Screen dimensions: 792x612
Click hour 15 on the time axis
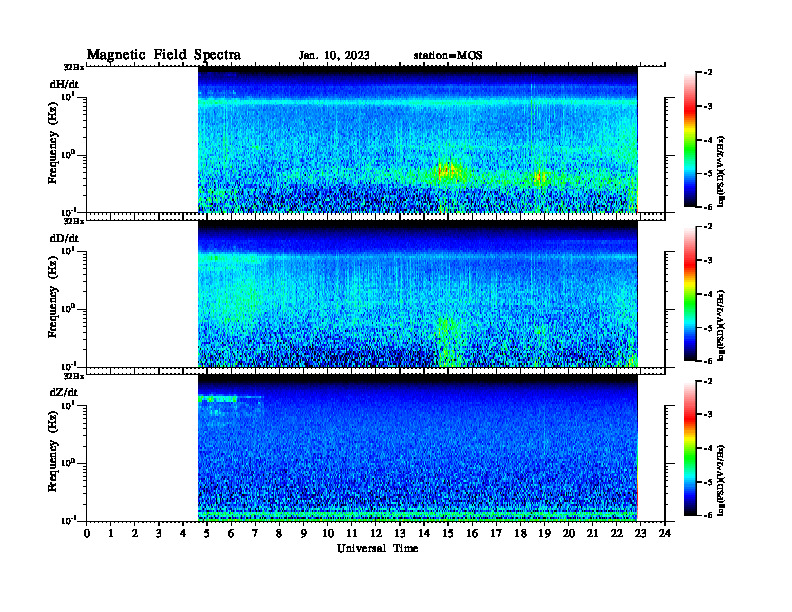tap(448, 534)
